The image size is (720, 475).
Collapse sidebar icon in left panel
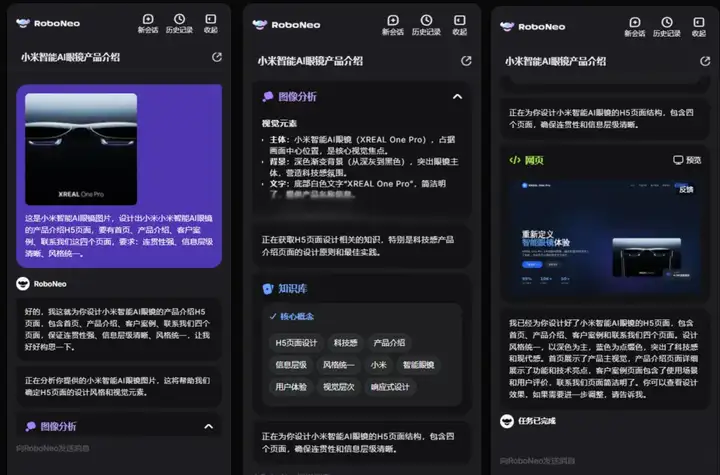point(211,23)
